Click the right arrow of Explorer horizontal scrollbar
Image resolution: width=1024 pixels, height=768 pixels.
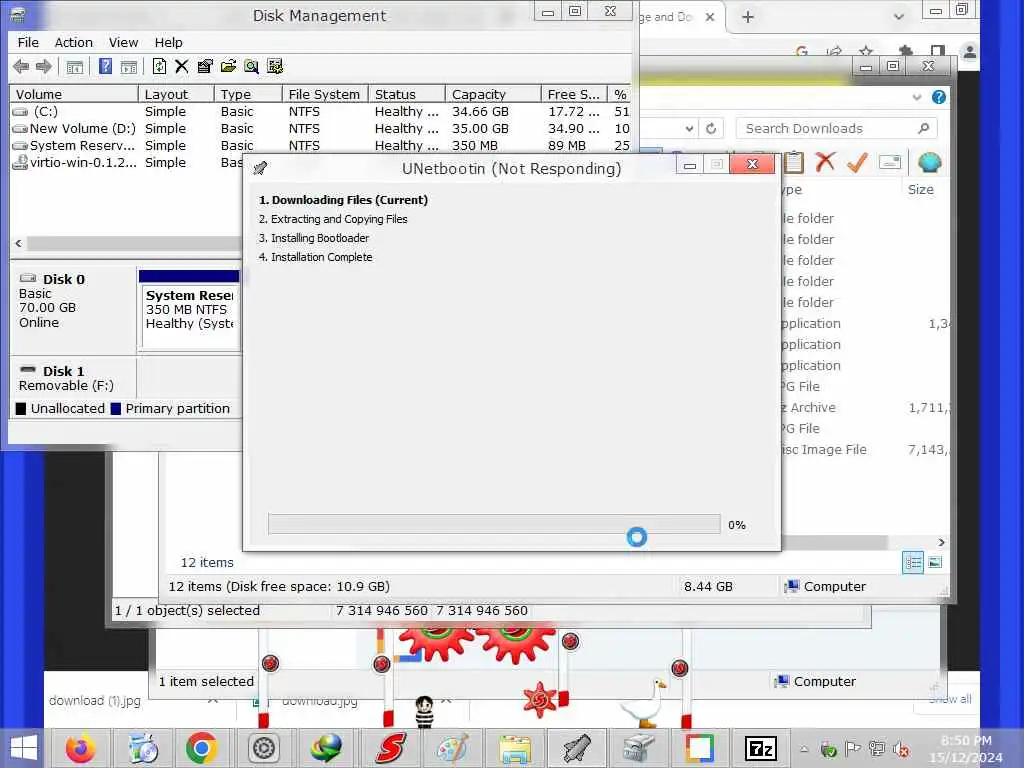(x=941, y=542)
